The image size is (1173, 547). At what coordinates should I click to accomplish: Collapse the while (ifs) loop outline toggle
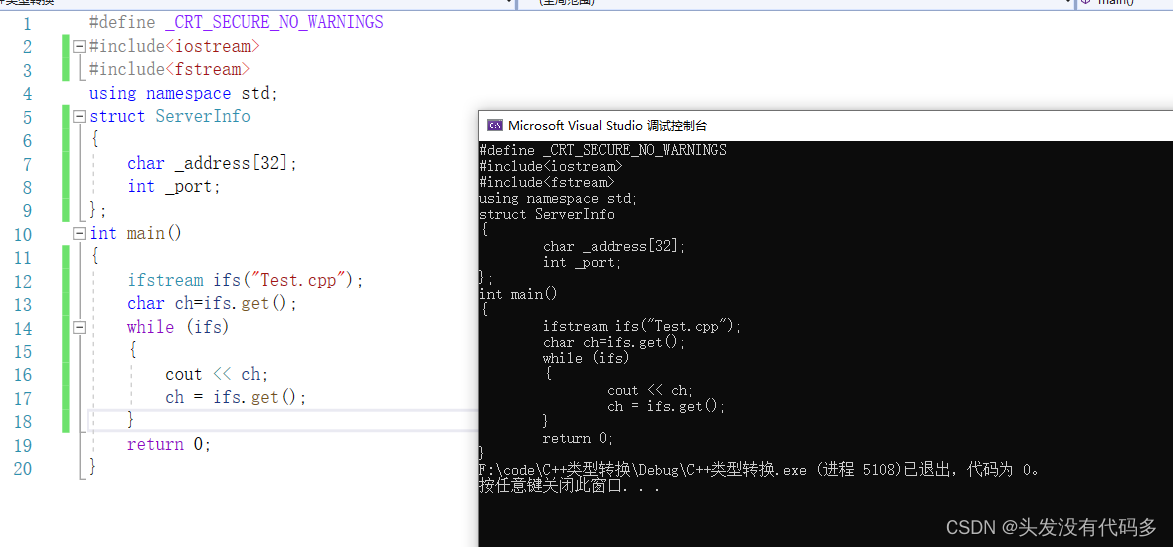tap(79, 327)
